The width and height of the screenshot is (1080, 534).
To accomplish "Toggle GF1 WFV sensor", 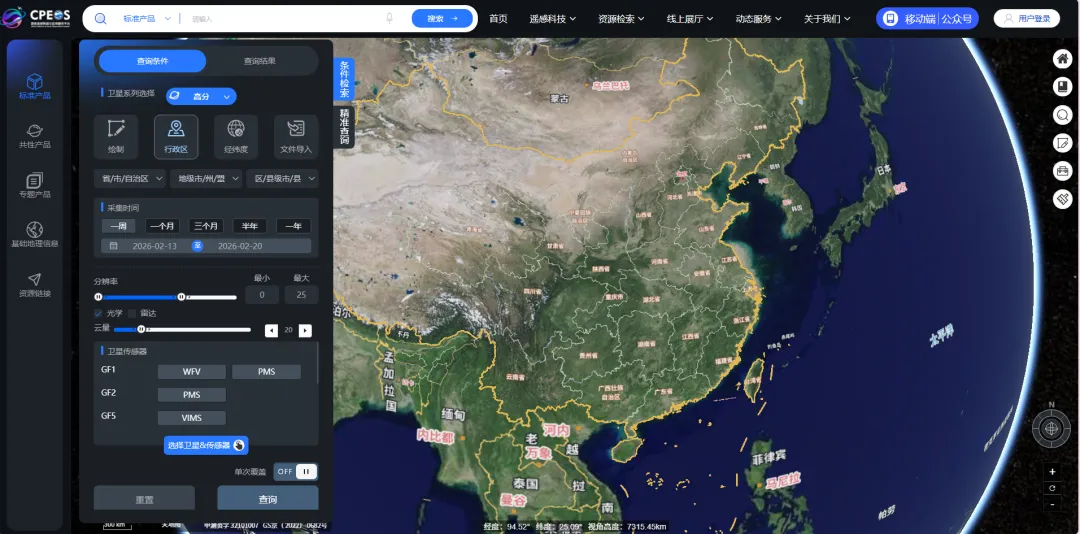I will coord(191,371).
